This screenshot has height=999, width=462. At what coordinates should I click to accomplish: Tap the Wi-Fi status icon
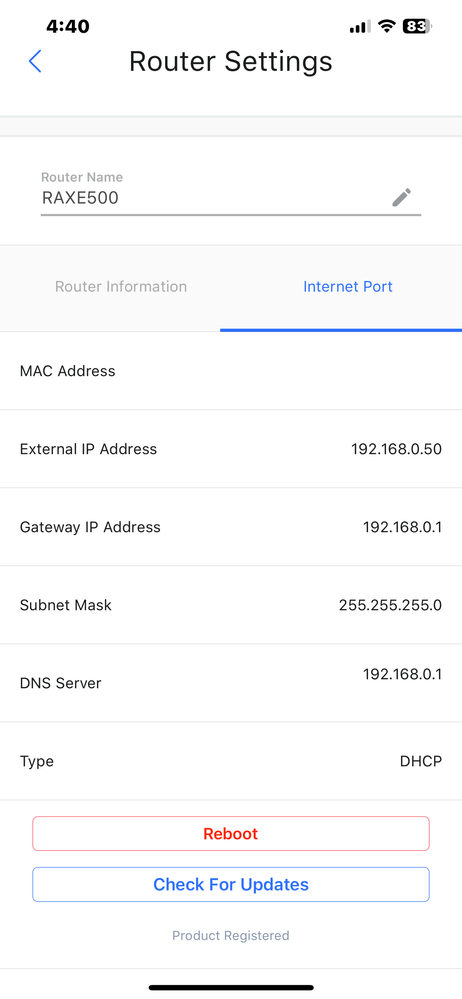click(386, 26)
